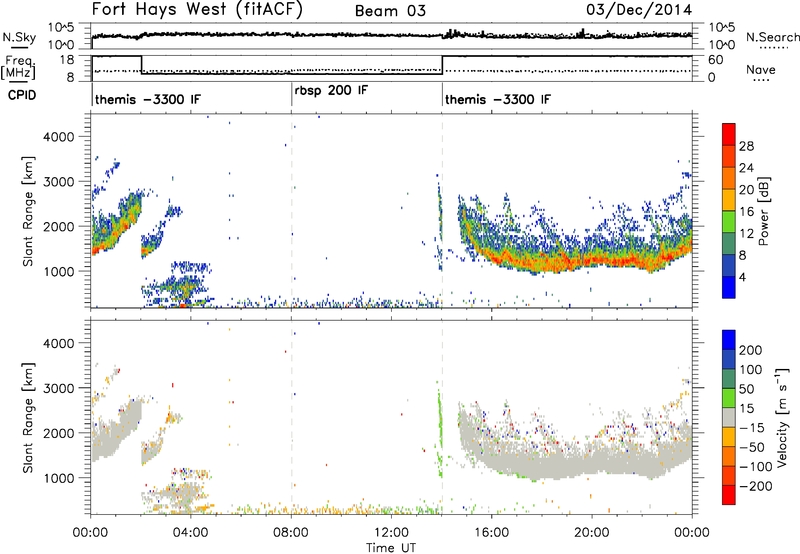800x554 pixels.
Task: Click the green velocity streak near 14:00
Action: [x=440, y=434]
